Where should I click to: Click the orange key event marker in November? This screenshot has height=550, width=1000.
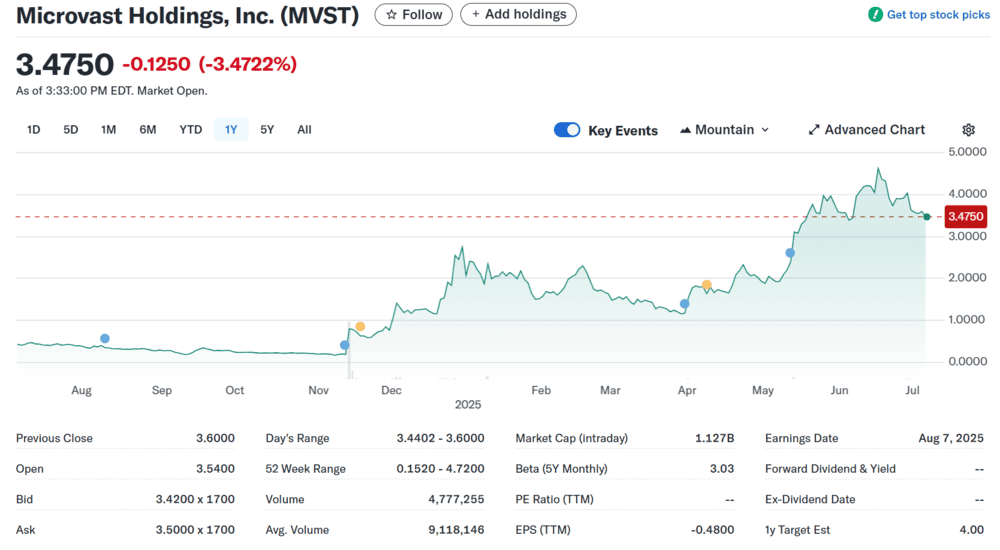pos(360,327)
